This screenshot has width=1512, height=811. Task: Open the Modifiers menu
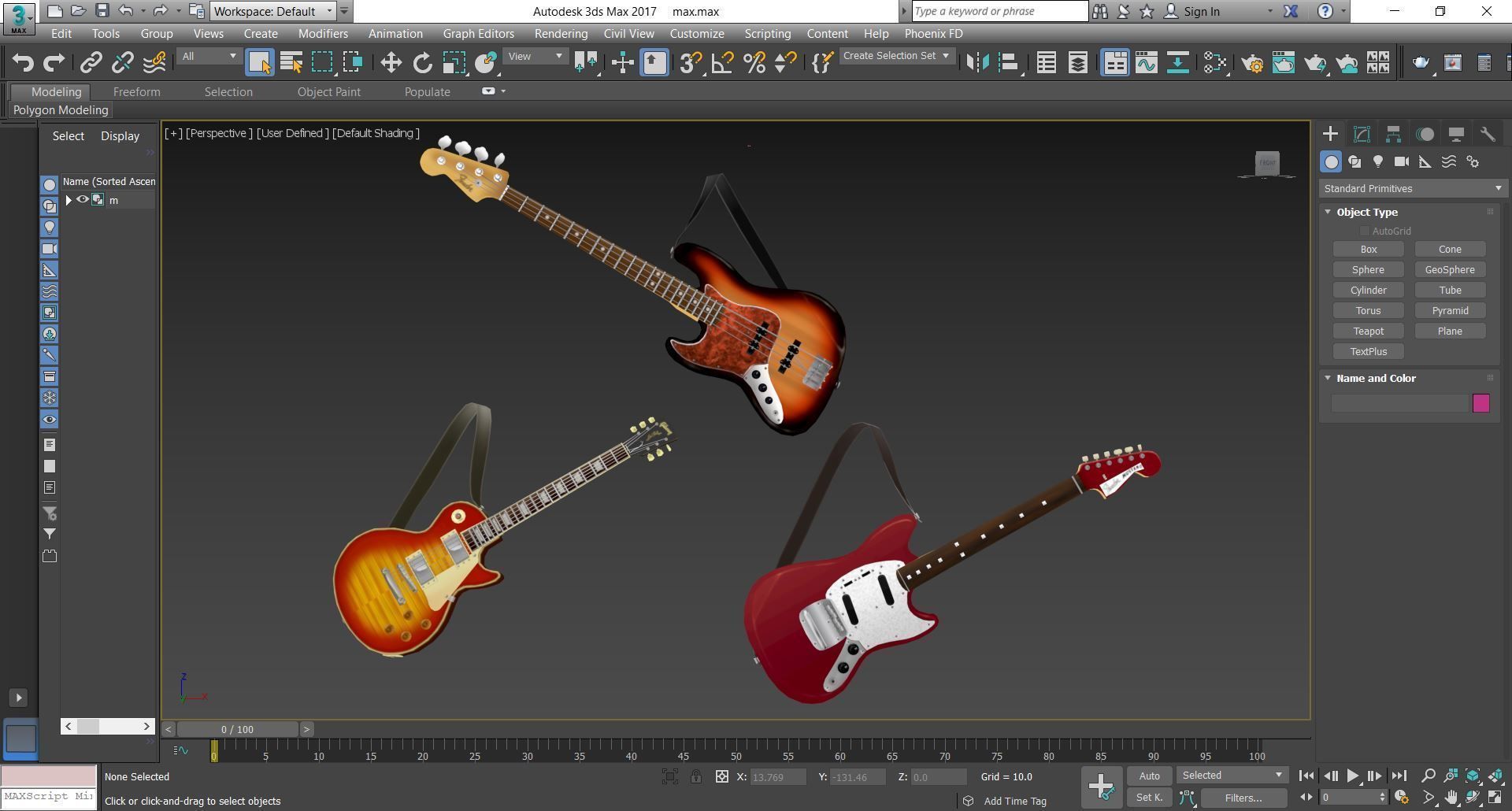[x=323, y=34]
